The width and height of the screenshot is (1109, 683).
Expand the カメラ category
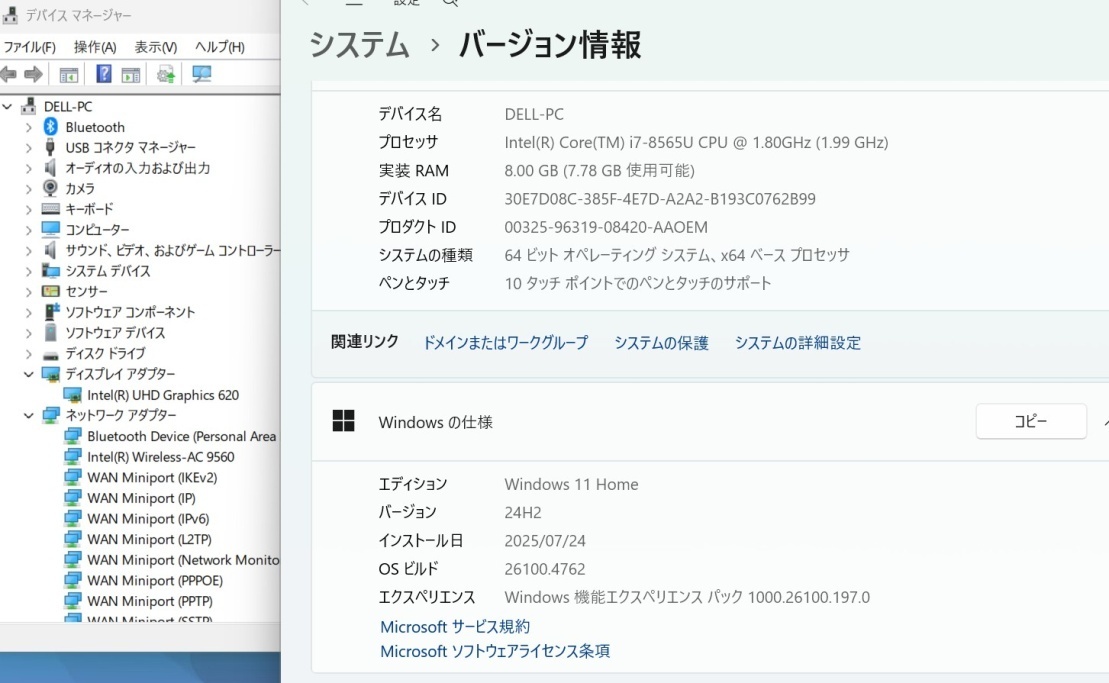point(28,189)
